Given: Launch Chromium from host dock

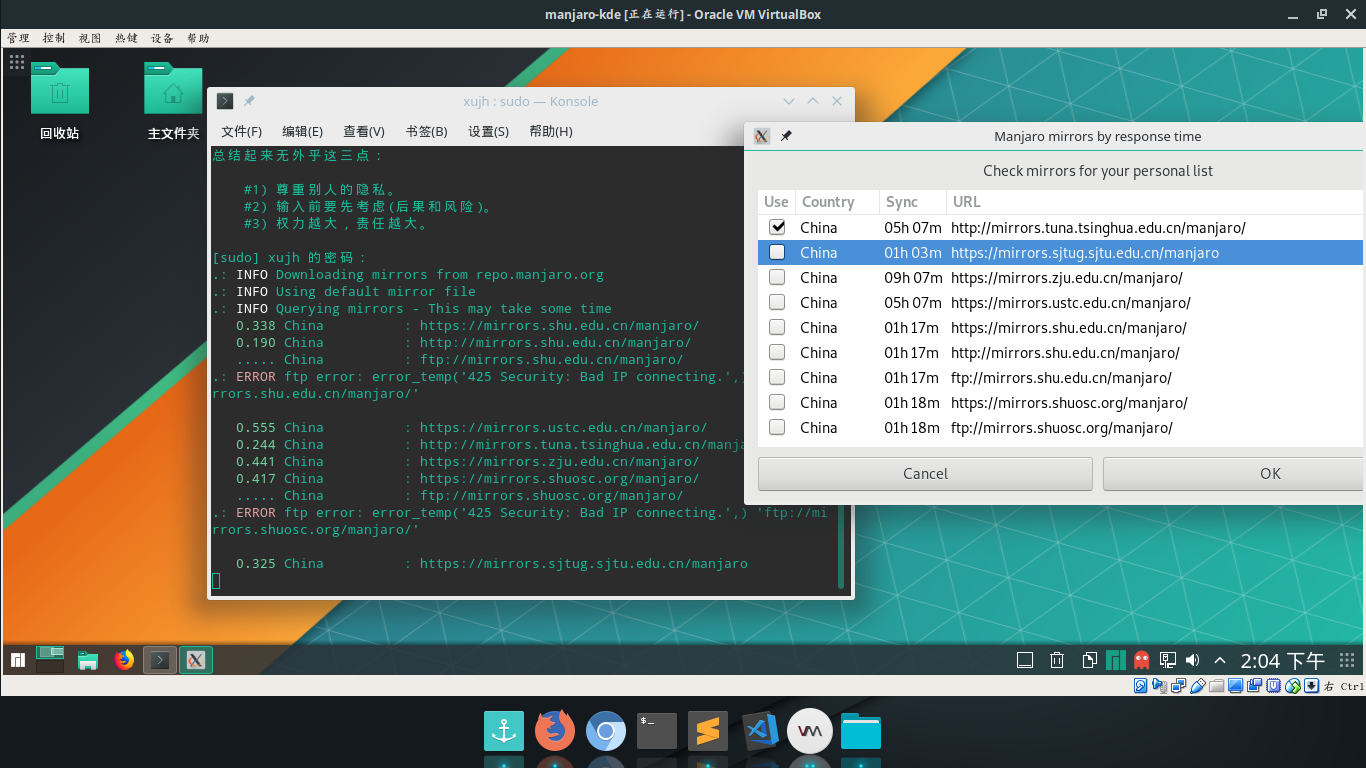Looking at the screenshot, I should click(x=606, y=732).
